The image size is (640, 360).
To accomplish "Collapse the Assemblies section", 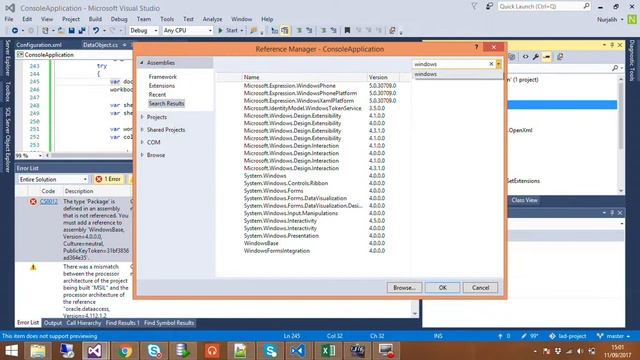I will pos(142,63).
